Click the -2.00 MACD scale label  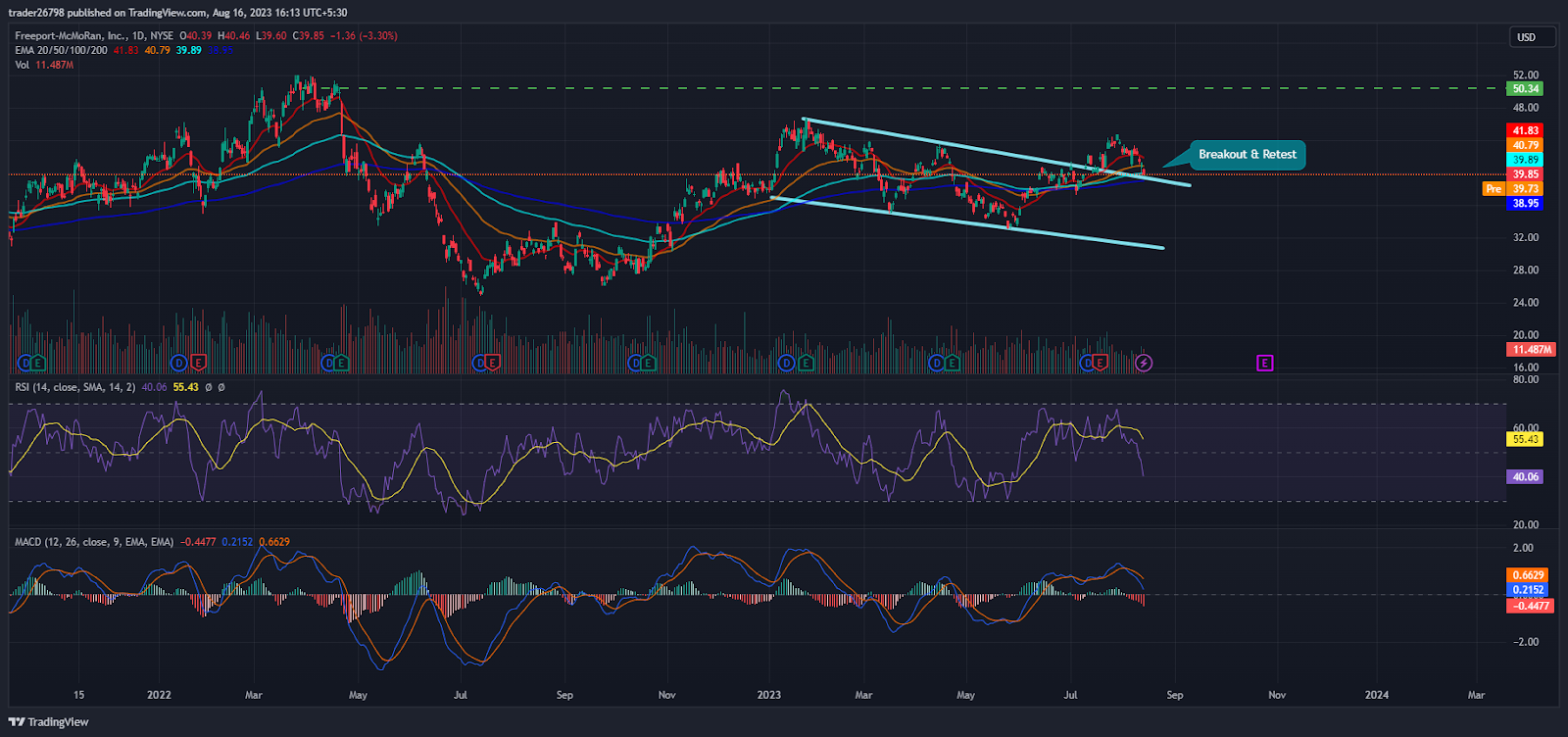tap(1524, 642)
